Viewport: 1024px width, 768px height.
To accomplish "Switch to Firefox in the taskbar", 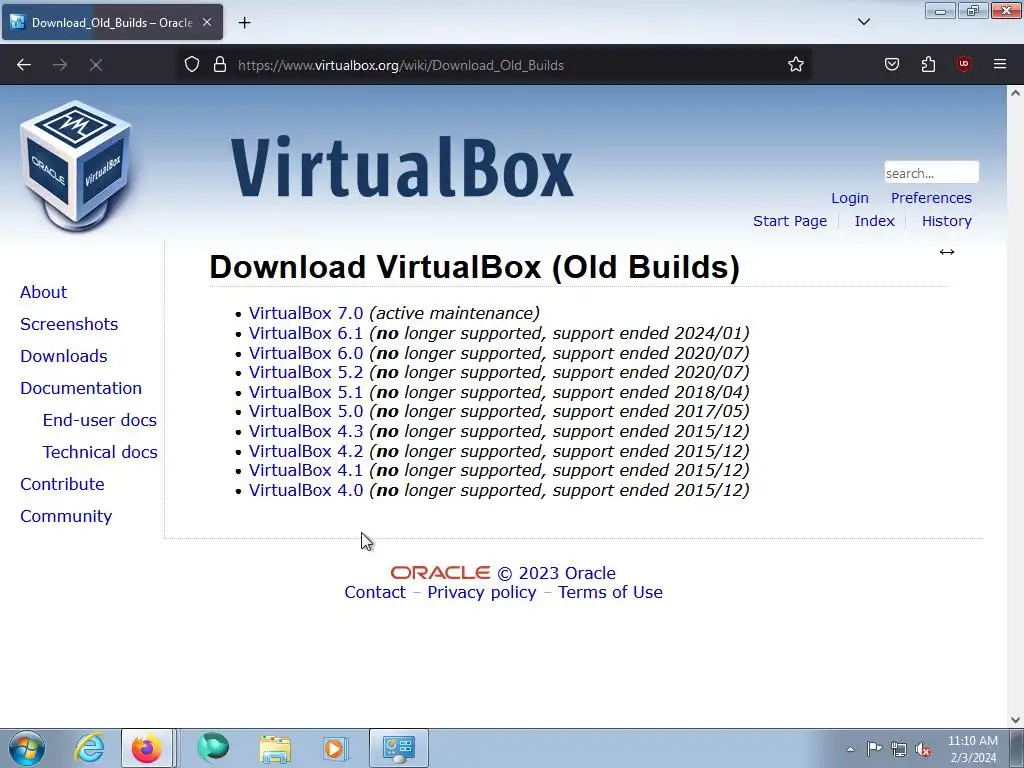I will pos(147,748).
